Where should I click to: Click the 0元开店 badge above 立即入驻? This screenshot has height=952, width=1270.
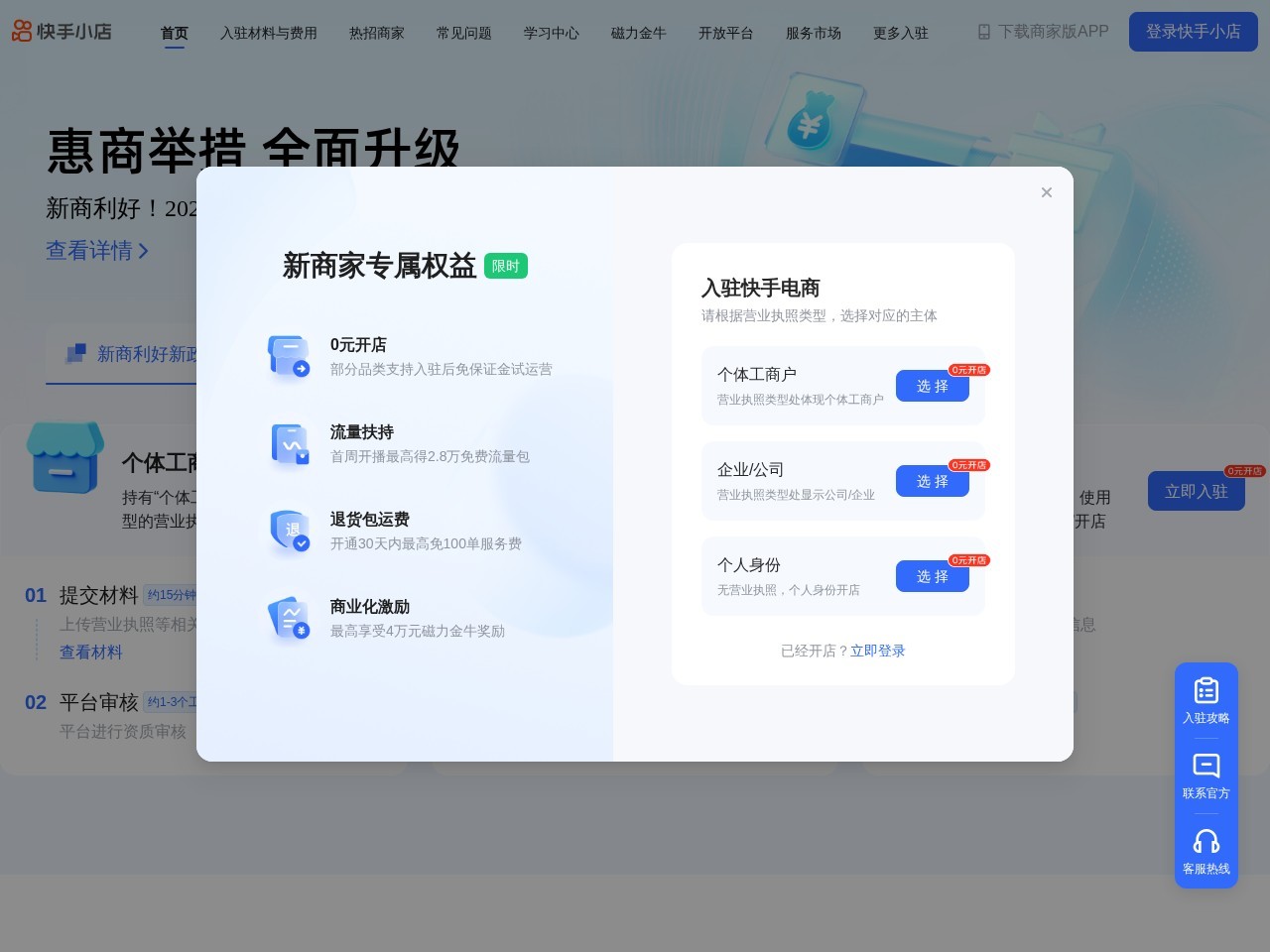pos(1244,471)
